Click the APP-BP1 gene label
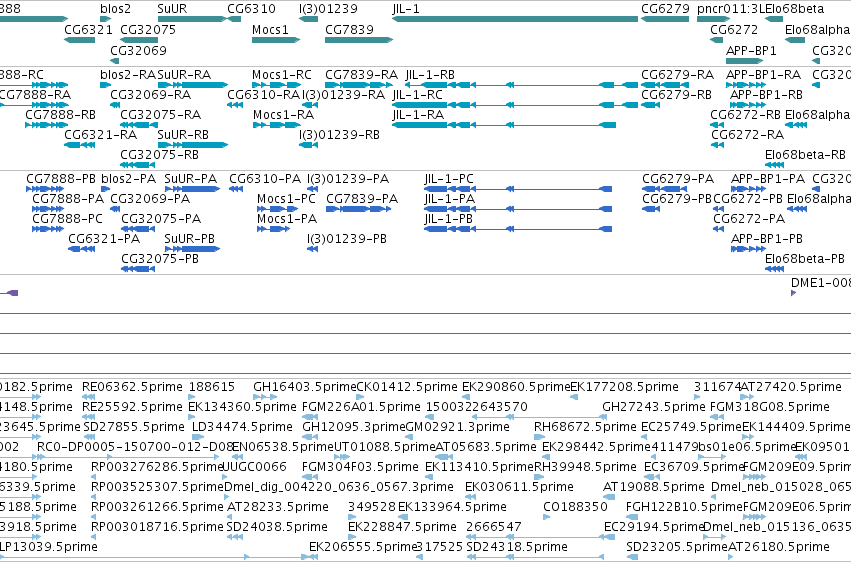Screen dimensions: 851x562 click(x=751, y=50)
